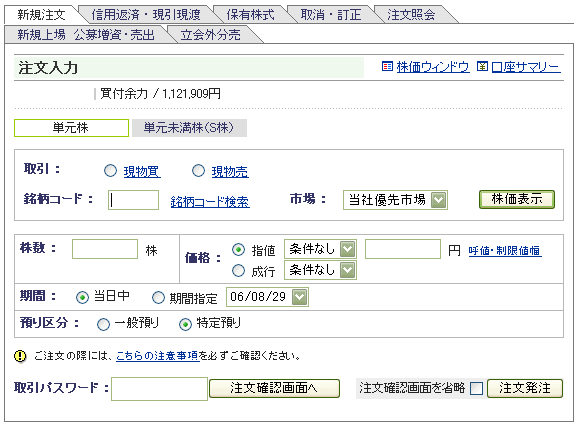Open the 市場 当社優先市場 dropdown

[395, 200]
